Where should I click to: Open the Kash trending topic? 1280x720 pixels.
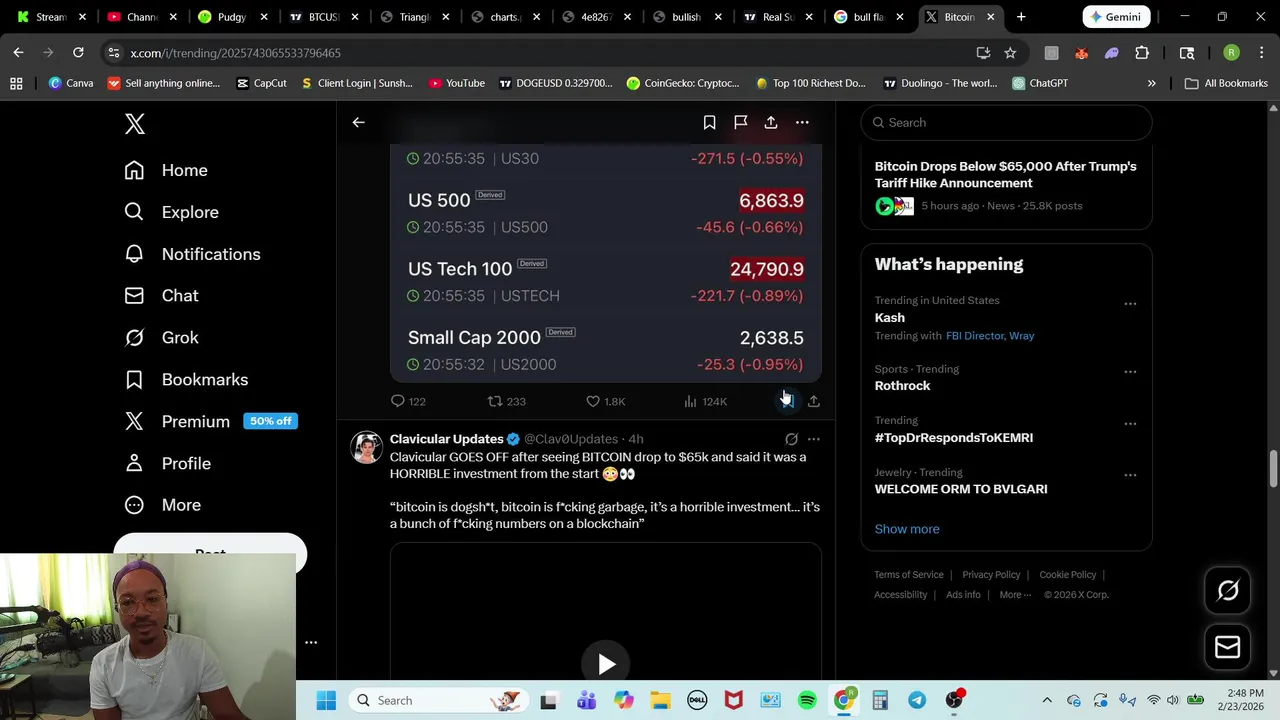(x=889, y=318)
